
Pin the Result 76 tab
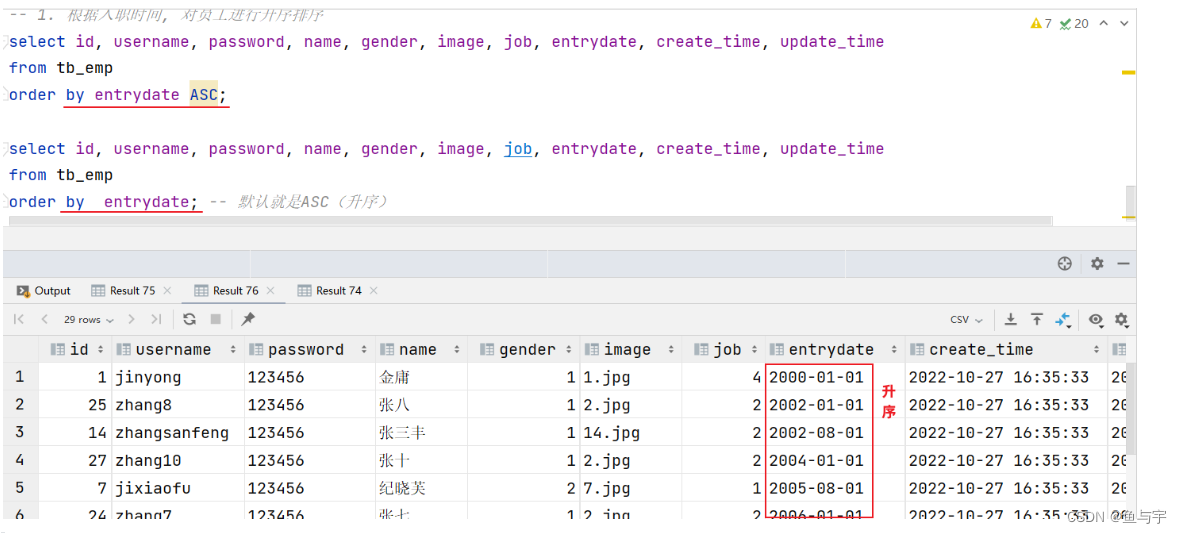point(247,320)
